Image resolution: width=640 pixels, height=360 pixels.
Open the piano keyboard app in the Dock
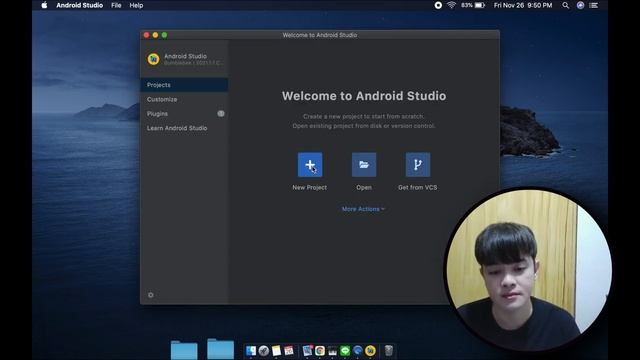(332, 351)
